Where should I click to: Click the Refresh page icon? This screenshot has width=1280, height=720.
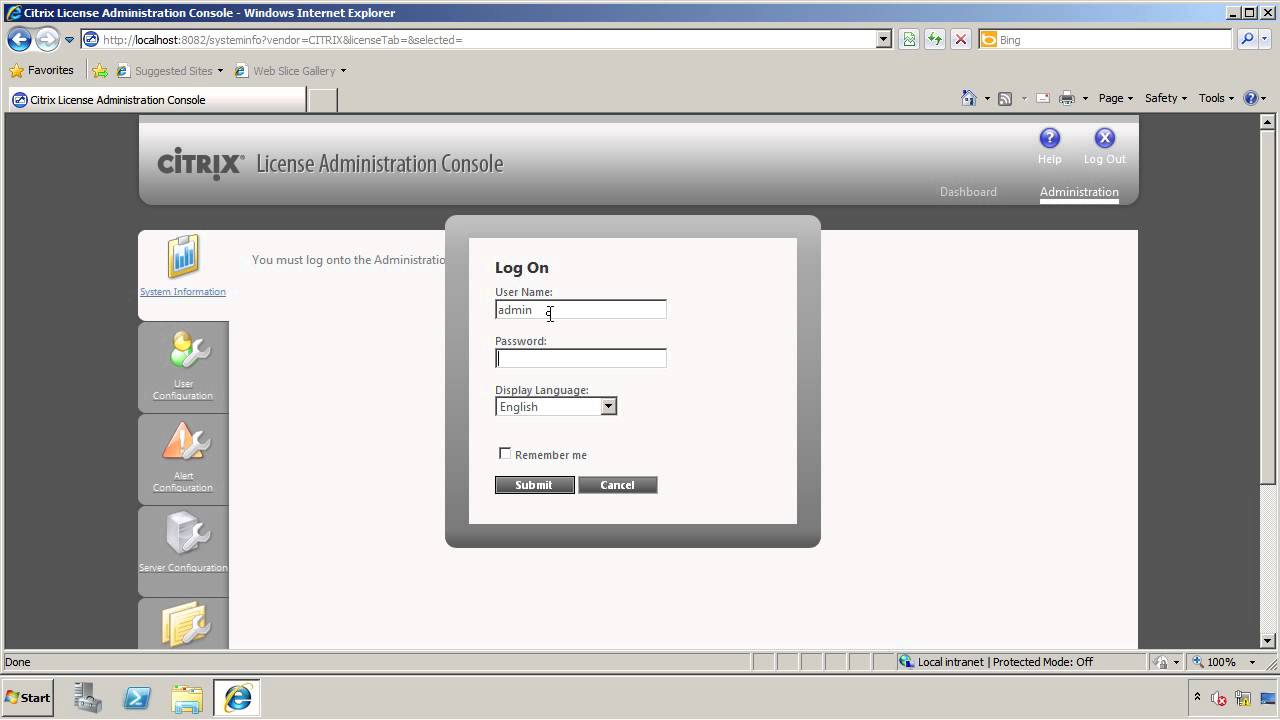pyautogui.click(x=934, y=40)
